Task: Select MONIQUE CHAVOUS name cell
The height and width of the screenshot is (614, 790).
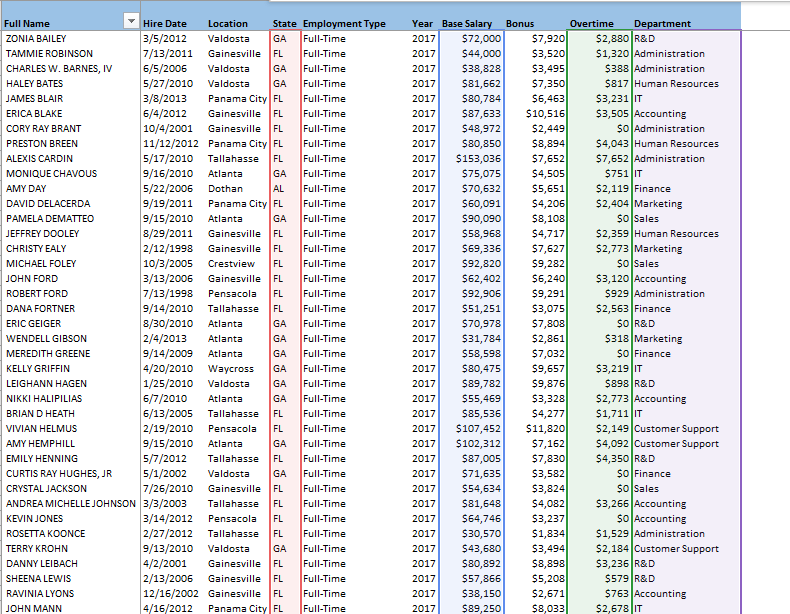Action: click(51, 174)
